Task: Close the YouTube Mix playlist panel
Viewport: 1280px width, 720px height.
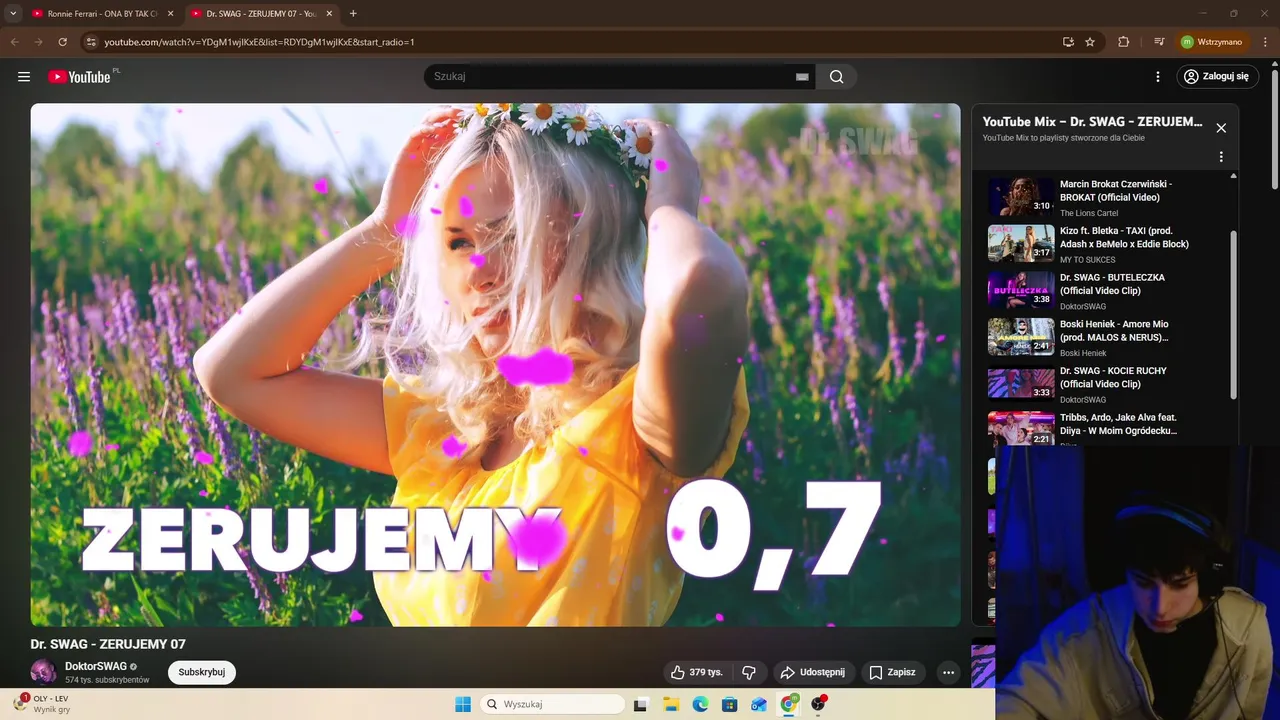Action: tap(1221, 128)
